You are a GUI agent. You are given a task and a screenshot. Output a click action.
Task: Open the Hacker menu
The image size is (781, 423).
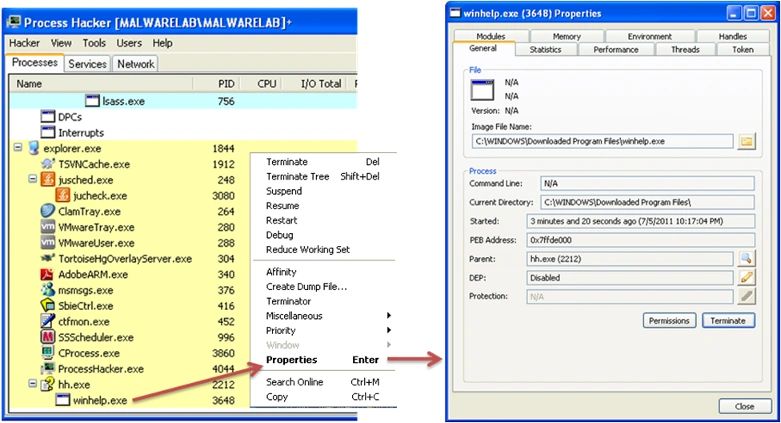(24, 43)
